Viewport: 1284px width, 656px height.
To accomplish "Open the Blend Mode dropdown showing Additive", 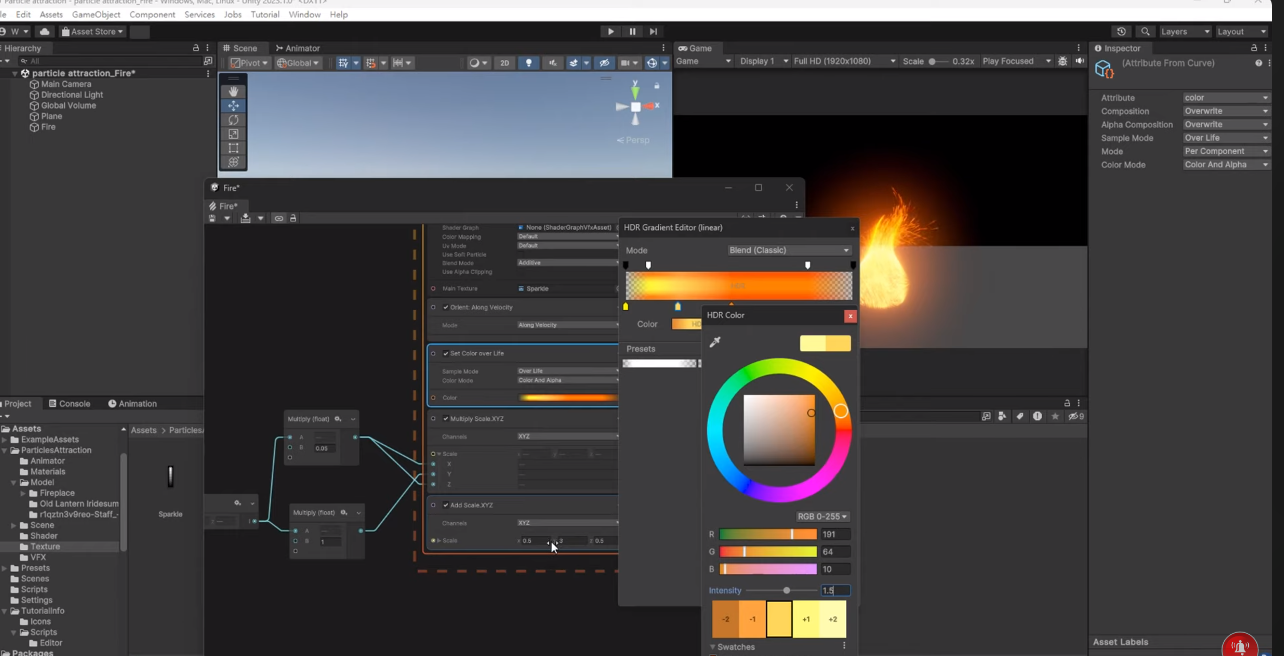I will (567, 263).
